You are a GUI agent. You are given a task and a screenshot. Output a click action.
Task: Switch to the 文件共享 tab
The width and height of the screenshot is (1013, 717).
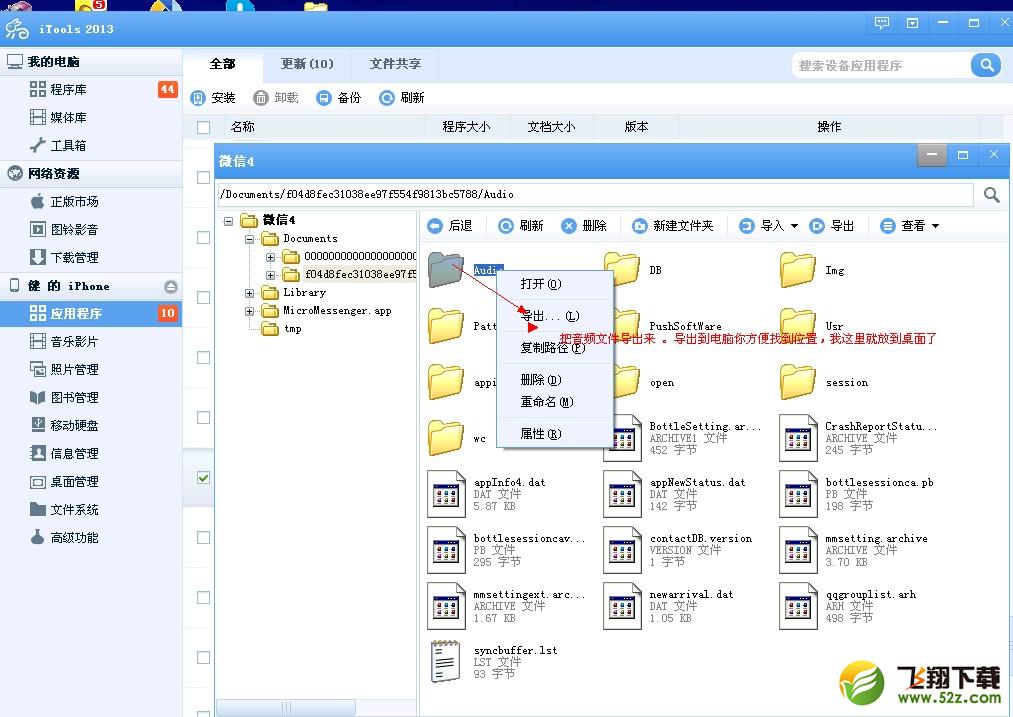tap(395, 64)
